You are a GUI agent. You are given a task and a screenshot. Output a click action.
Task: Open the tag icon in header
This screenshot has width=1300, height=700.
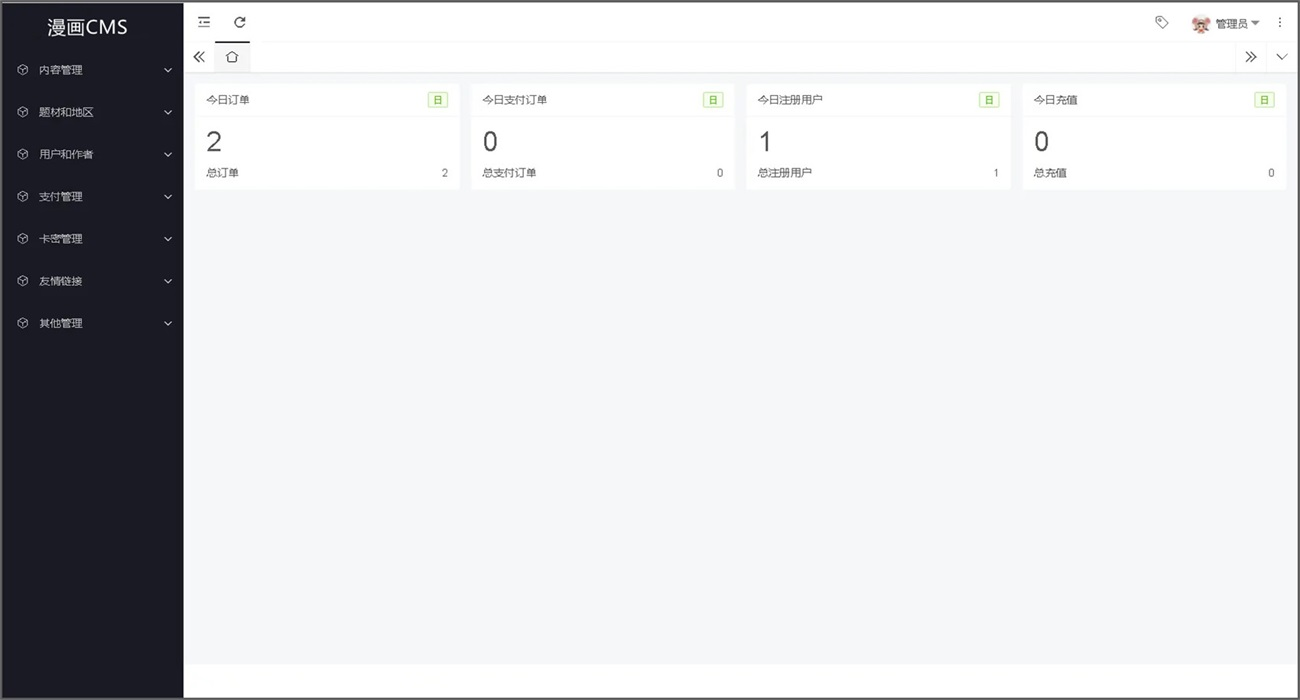click(x=1161, y=22)
